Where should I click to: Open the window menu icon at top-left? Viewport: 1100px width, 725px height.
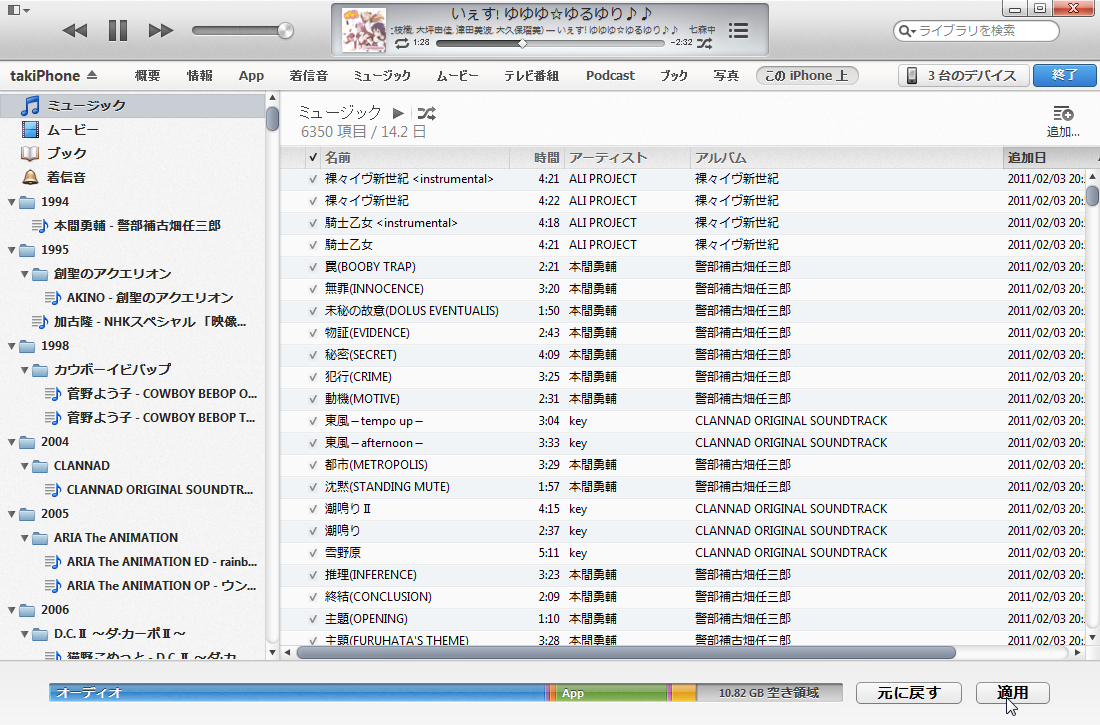click(x=18, y=11)
